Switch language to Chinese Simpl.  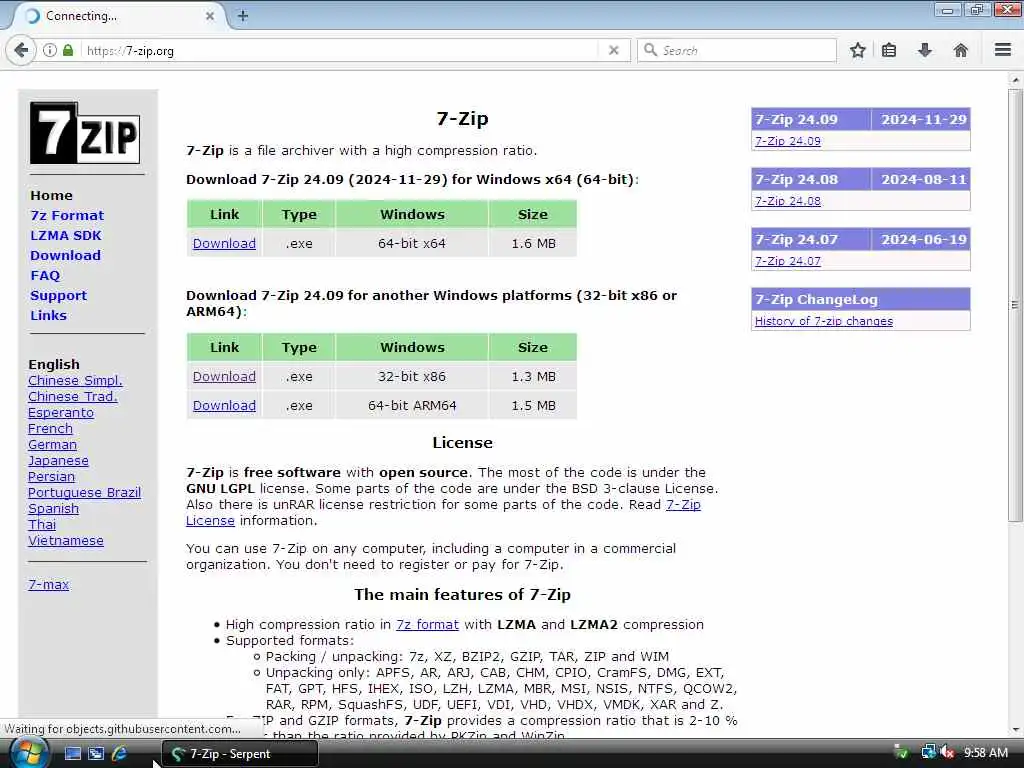pos(75,381)
